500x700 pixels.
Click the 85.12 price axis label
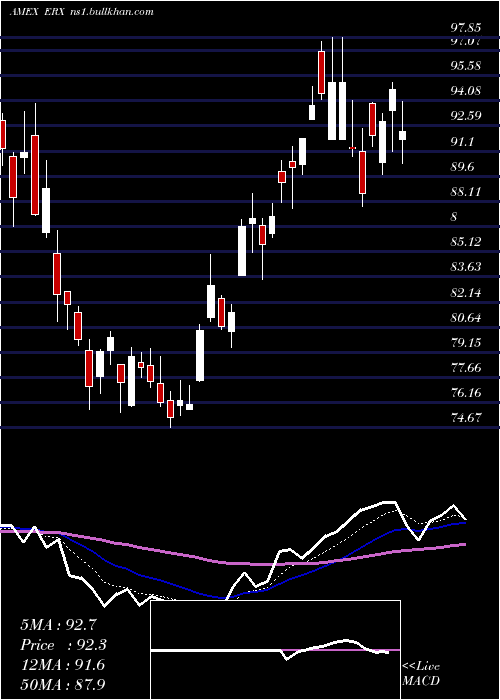point(466,242)
